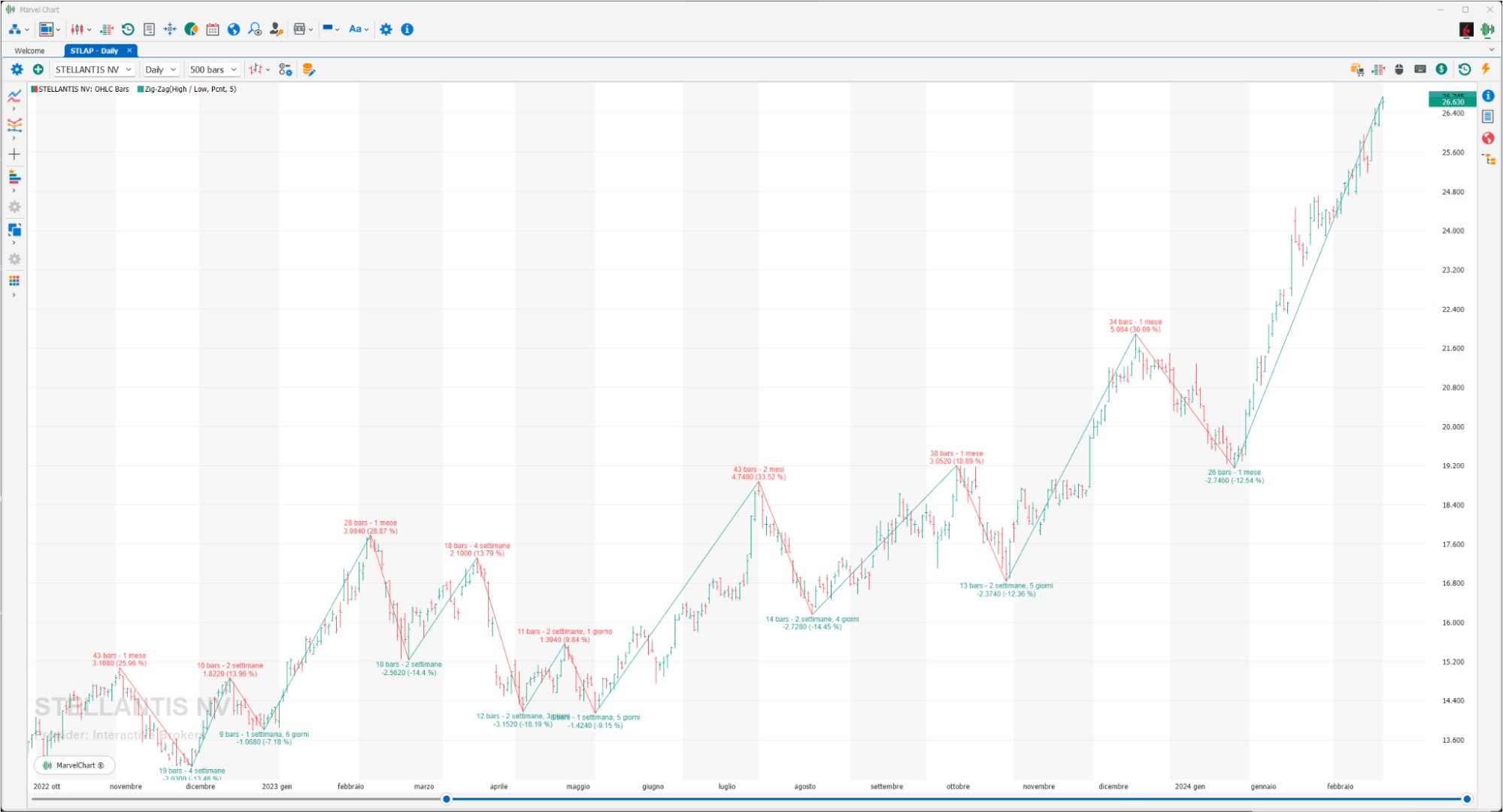The height and width of the screenshot is (812, 1503).
Task: Click the mouse icon in chart toolbar
Action: 1399,69
